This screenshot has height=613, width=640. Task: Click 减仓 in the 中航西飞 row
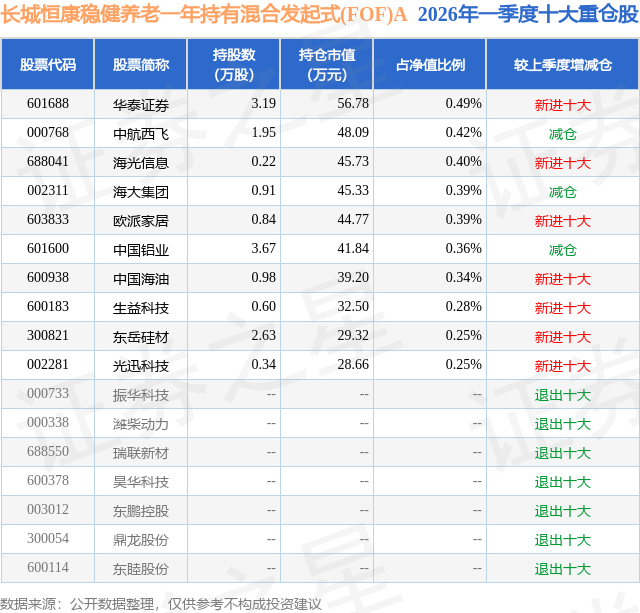[x=563, y=134]
